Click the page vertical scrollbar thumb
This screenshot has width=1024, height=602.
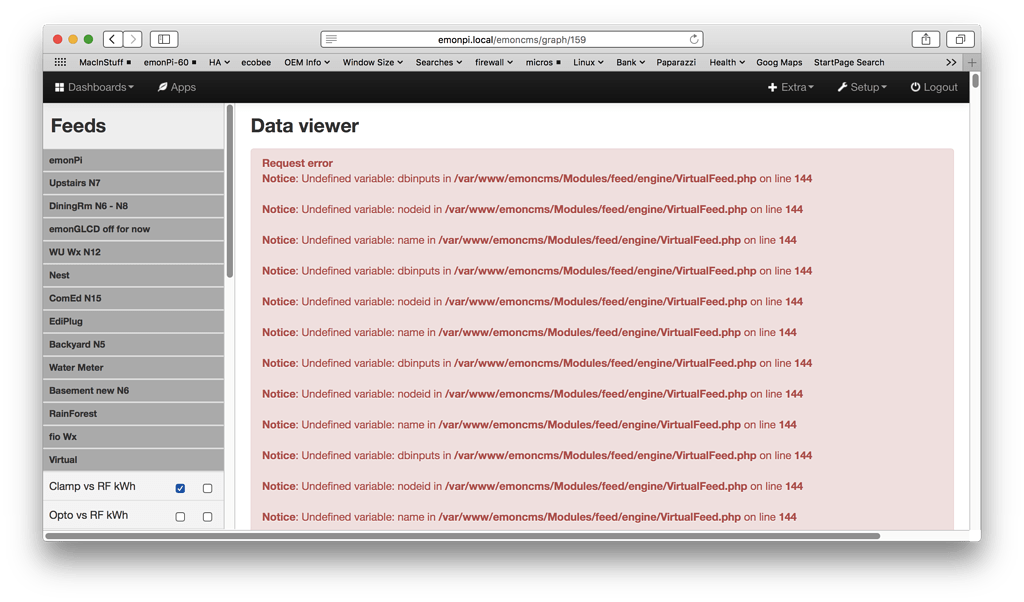point(975,80)
